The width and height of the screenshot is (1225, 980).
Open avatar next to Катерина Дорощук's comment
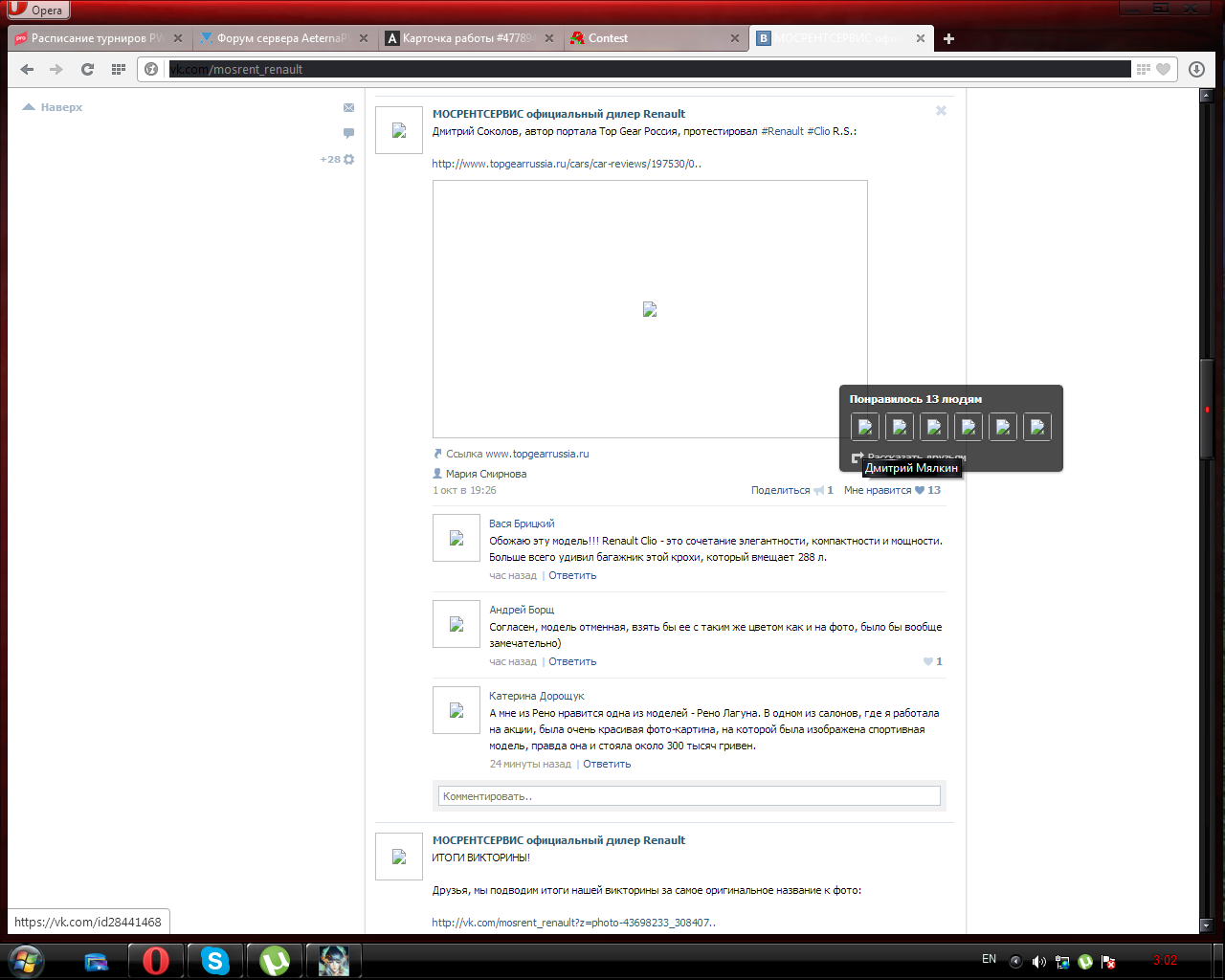click(457, 710)
